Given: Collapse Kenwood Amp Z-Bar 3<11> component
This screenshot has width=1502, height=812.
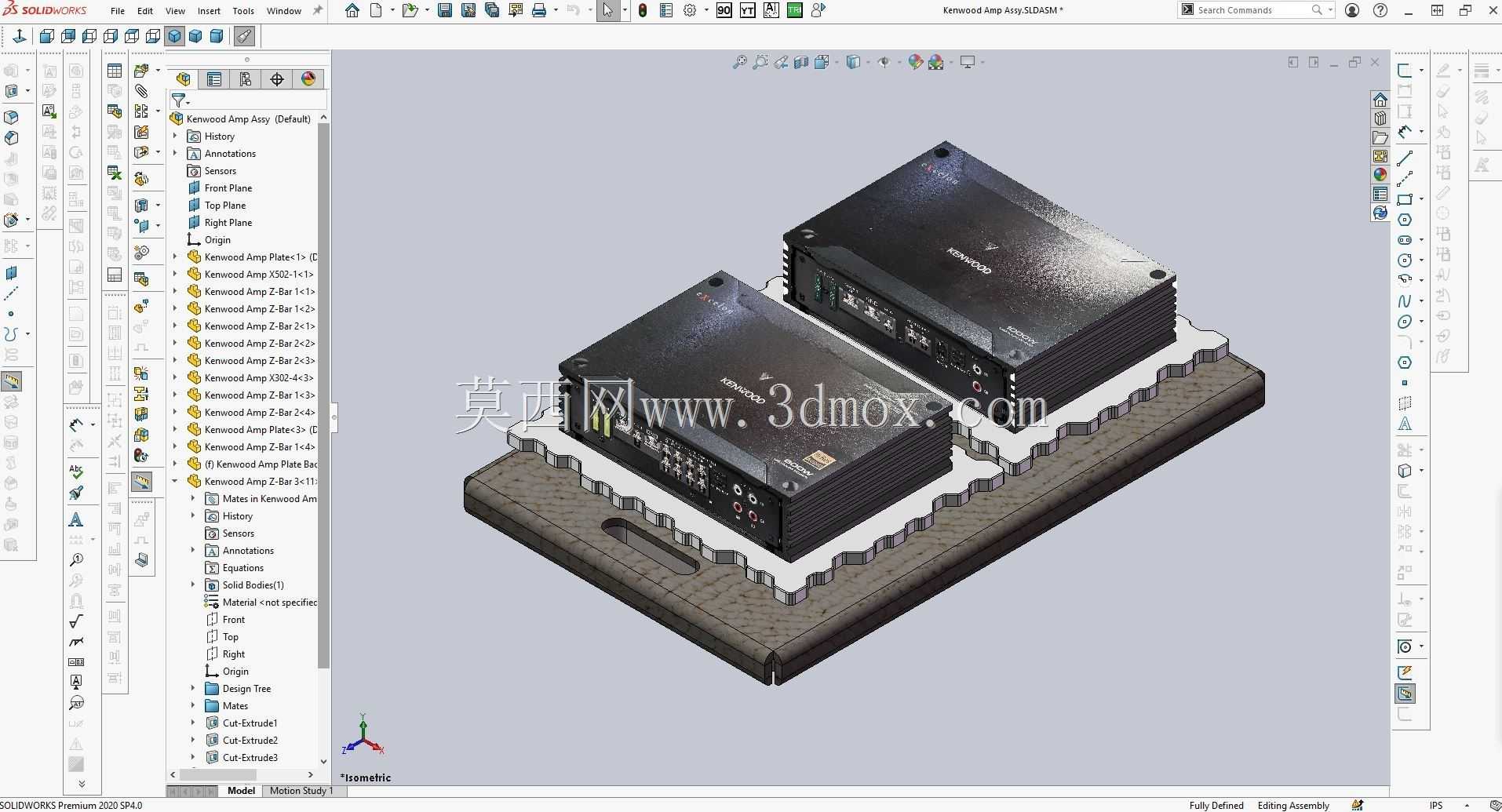Looking at the screenshot, I should (175, 481).
